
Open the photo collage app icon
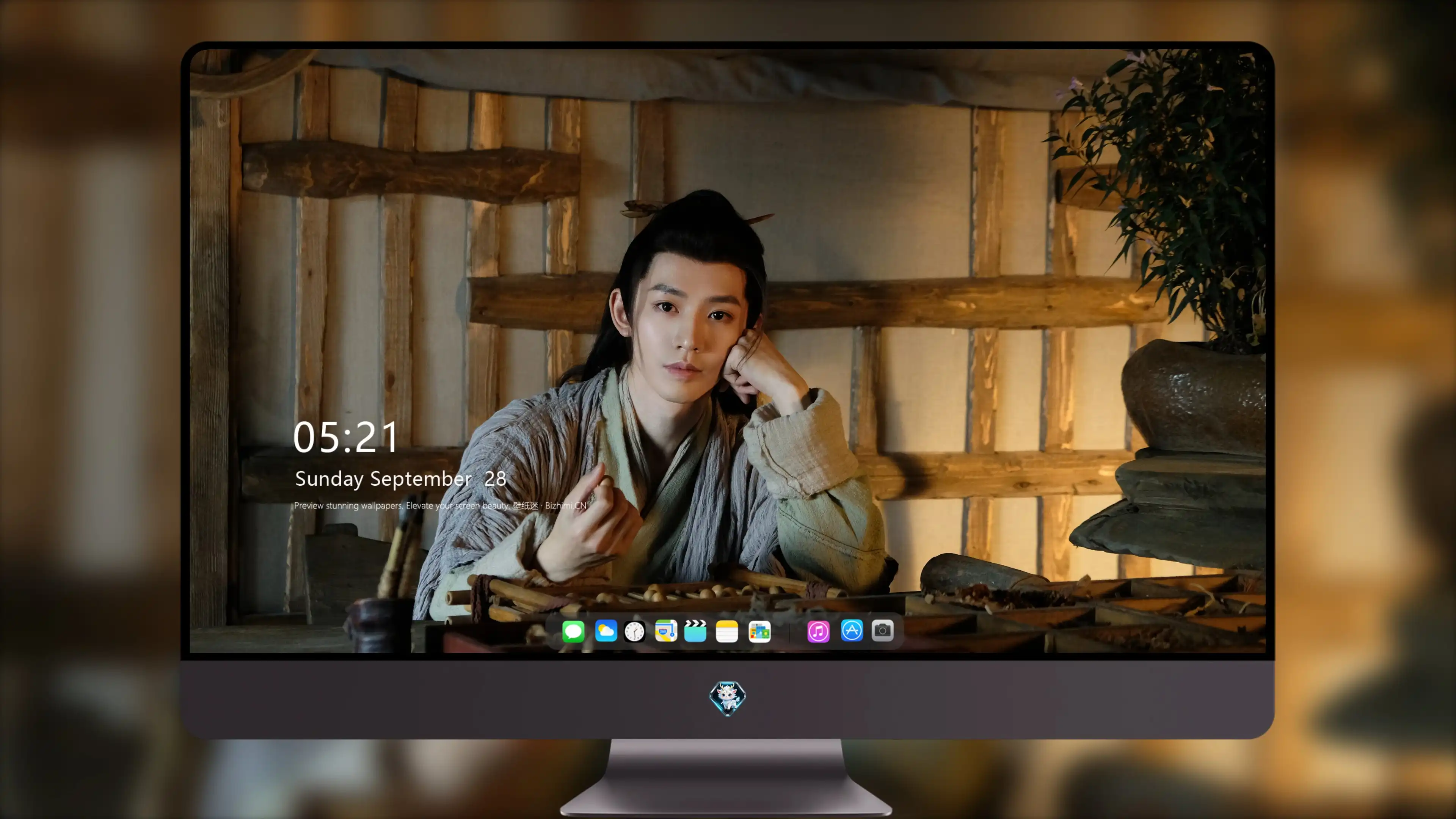coord(759,631)
